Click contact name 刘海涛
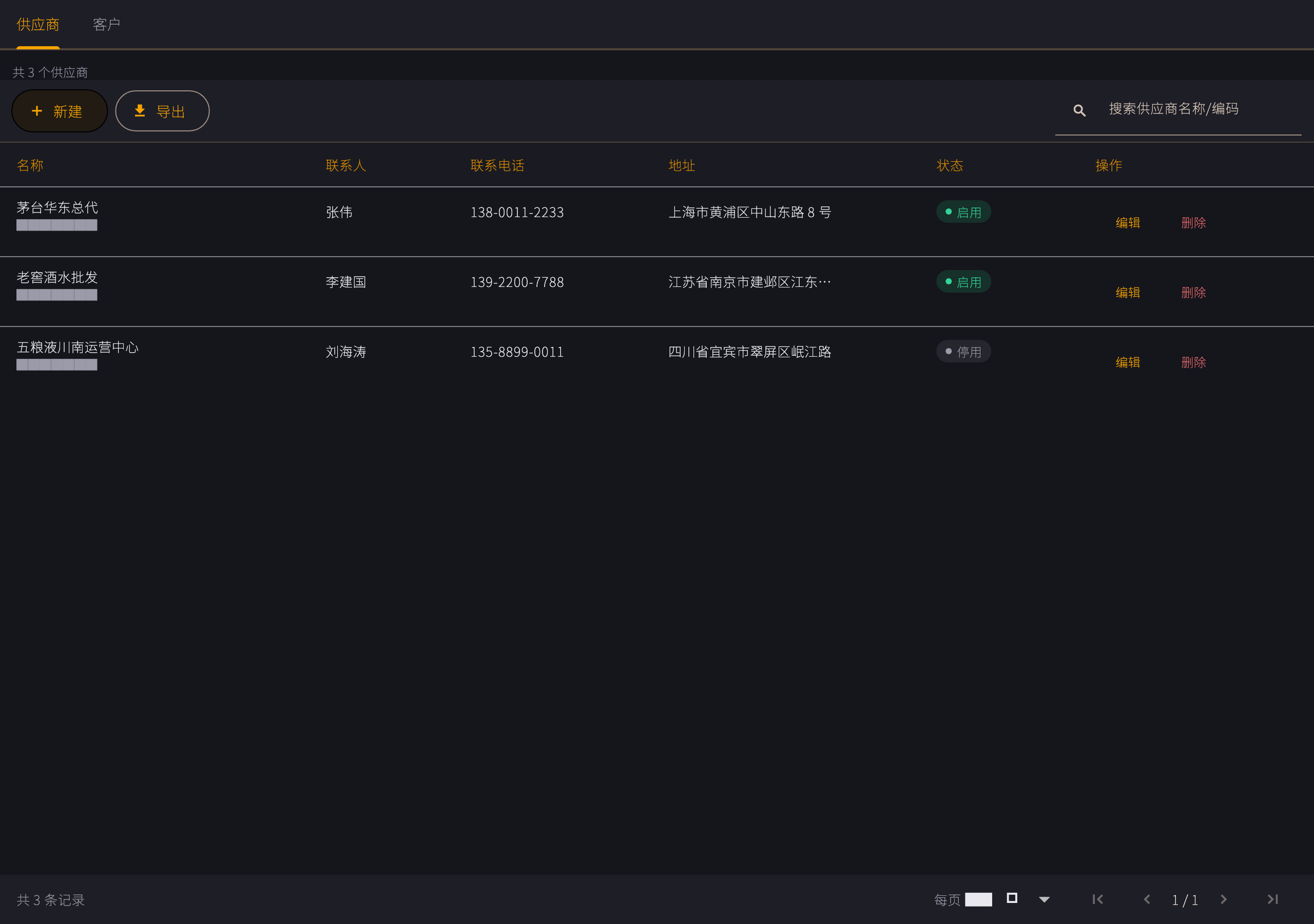The image size is (1314, 924). click(x=345, y=352)
